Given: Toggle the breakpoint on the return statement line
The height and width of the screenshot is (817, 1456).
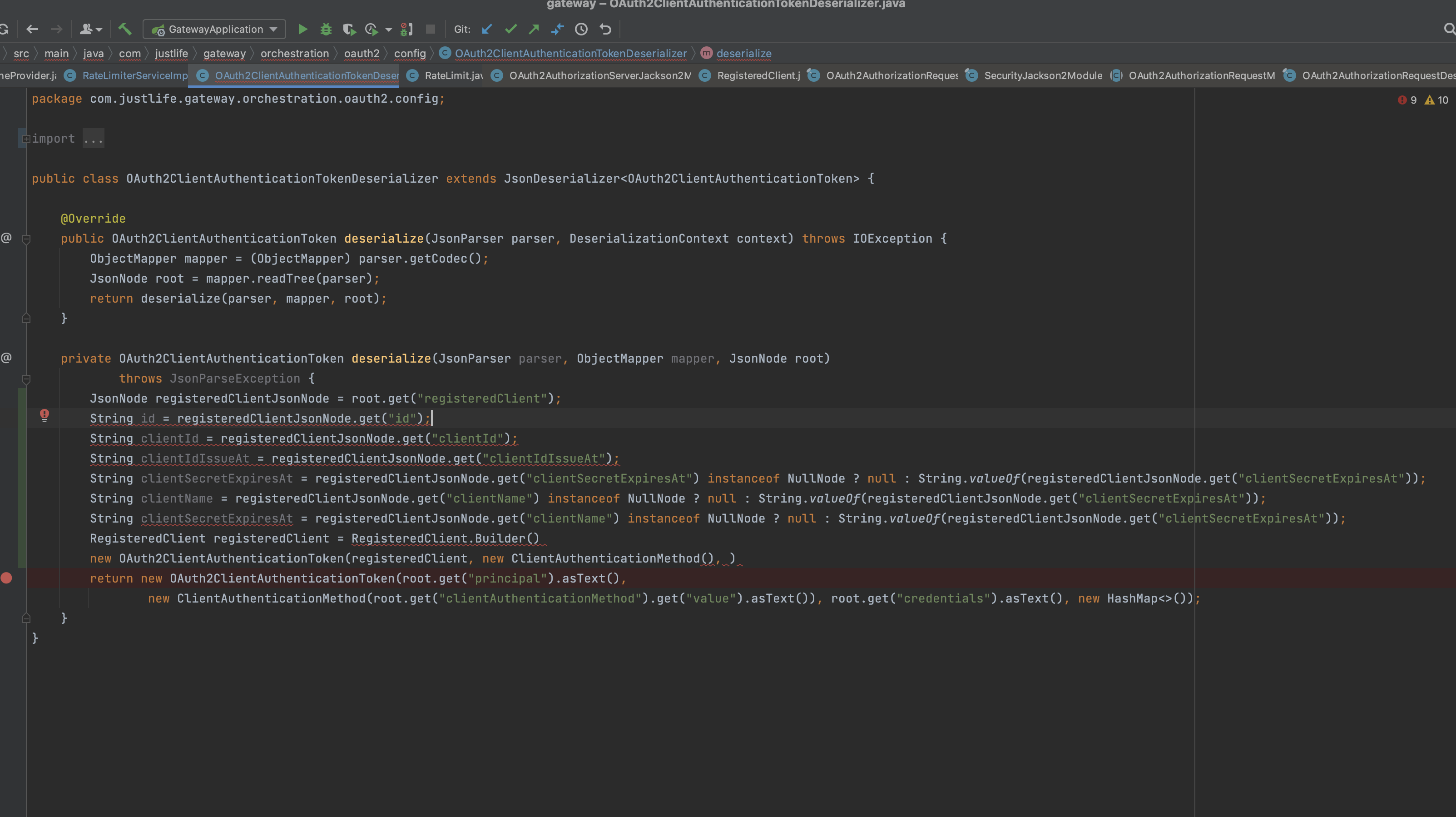Looking at the screenshot, I should (x=7, y=578).
